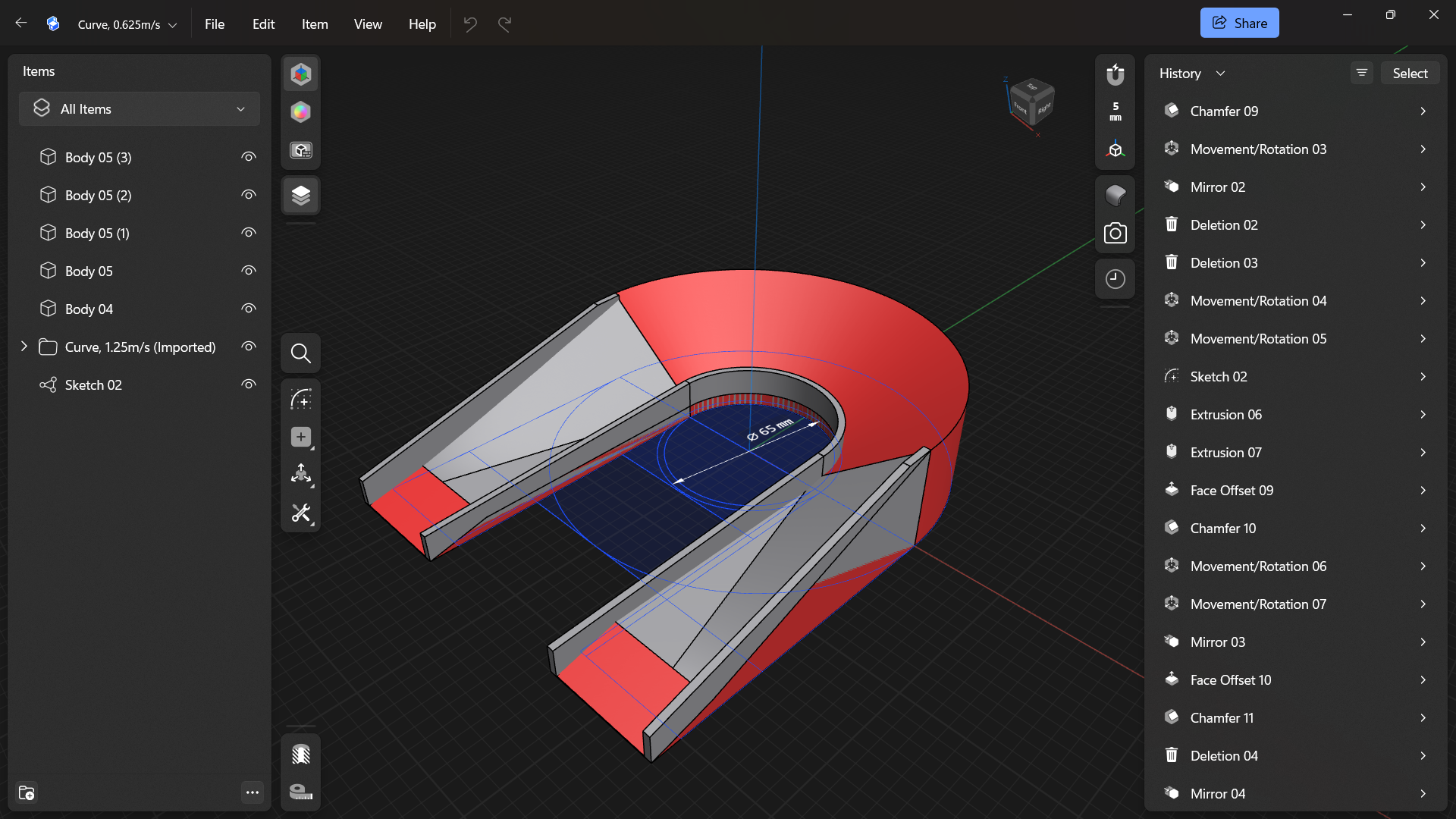Open the View menu
This screenshot has height=819, width=1456.
click(x=368, y=24)
